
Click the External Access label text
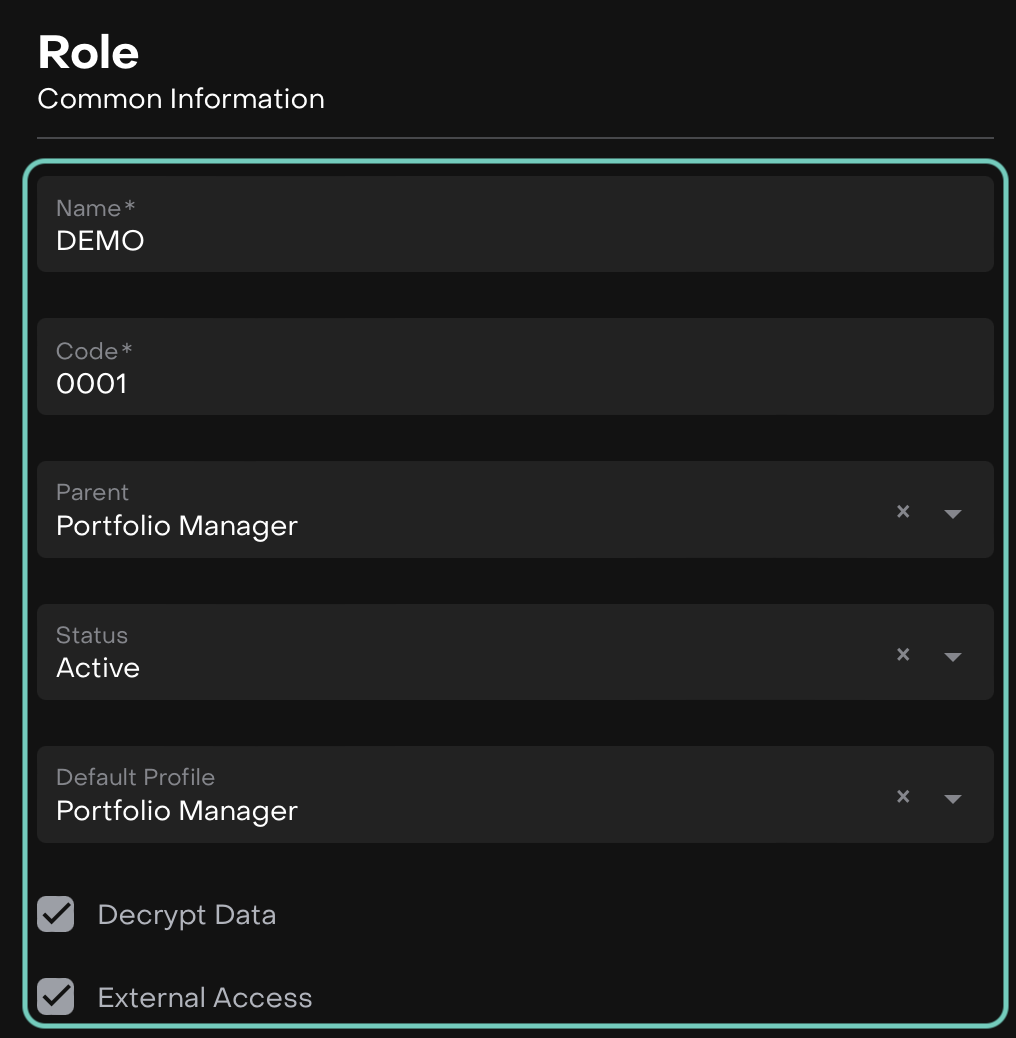coord(205,998)
